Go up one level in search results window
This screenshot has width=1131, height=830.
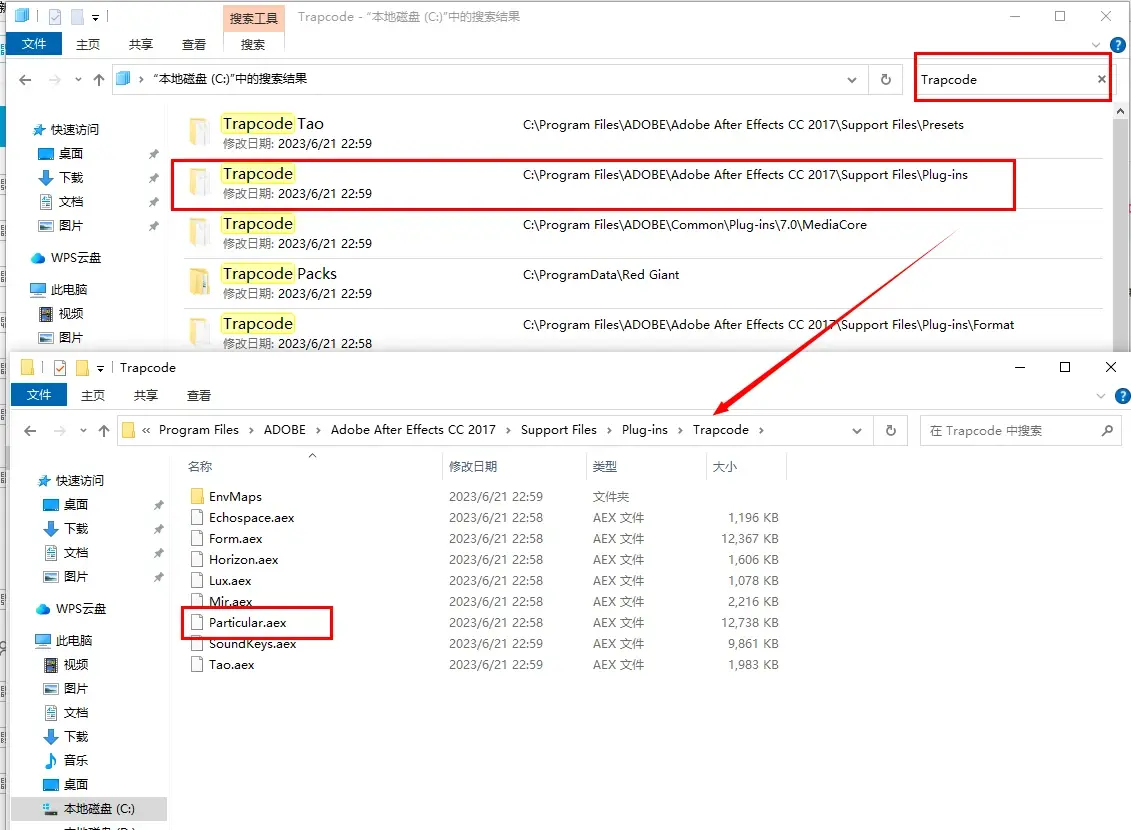pyautogui.click(x=99, y=79)
